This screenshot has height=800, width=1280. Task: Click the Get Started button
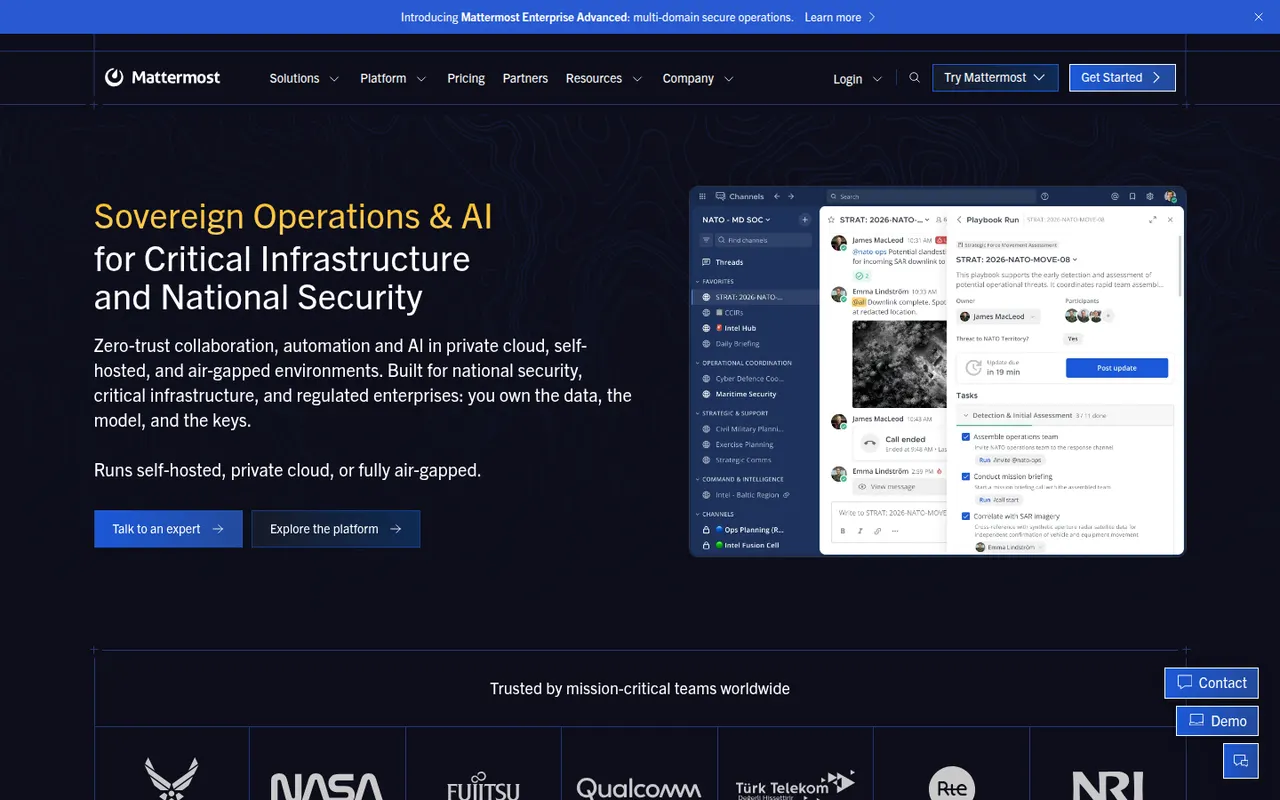[x=1122, y=78]
